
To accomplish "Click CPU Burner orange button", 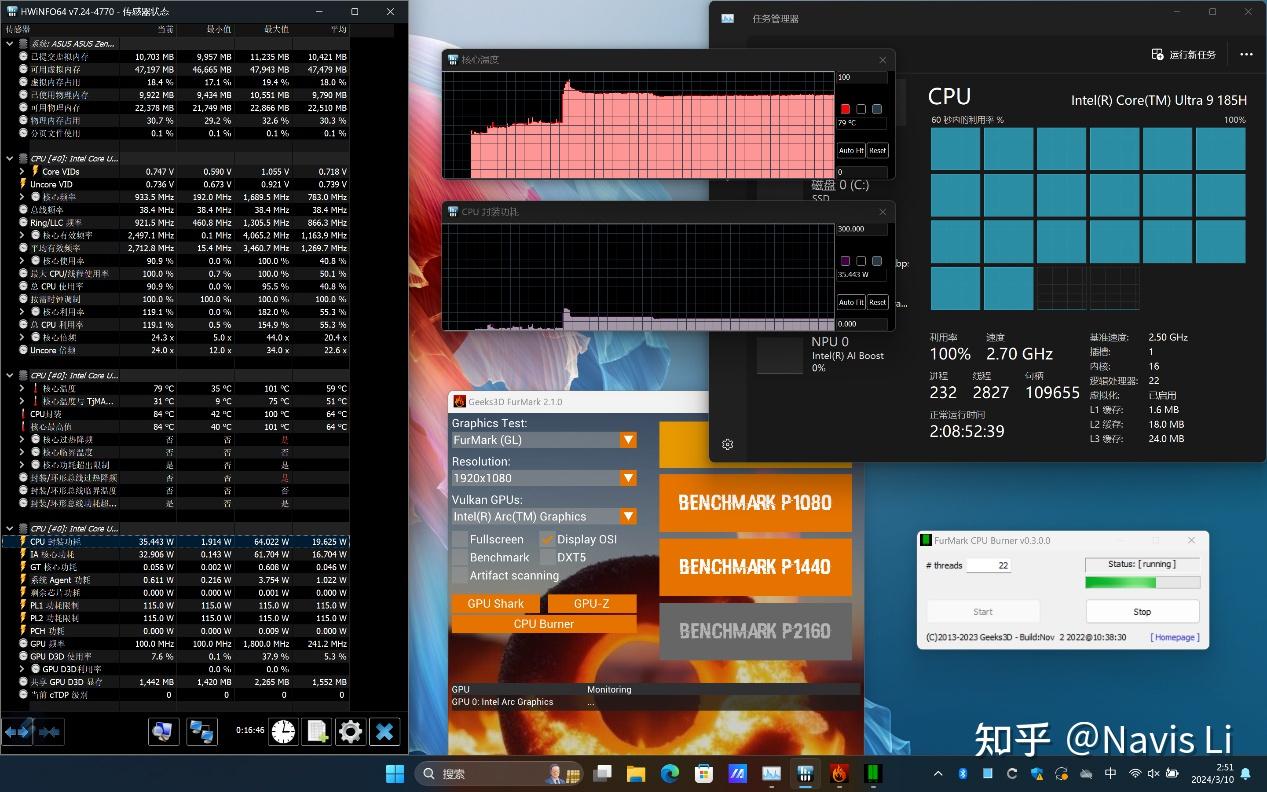I will [544, 623].
